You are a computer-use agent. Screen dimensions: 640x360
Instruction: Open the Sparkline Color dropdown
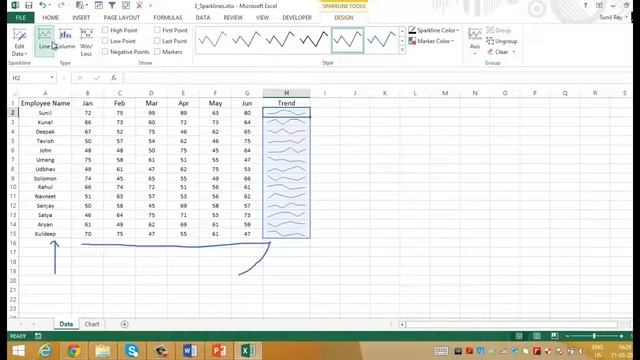[x=434, y=30]
